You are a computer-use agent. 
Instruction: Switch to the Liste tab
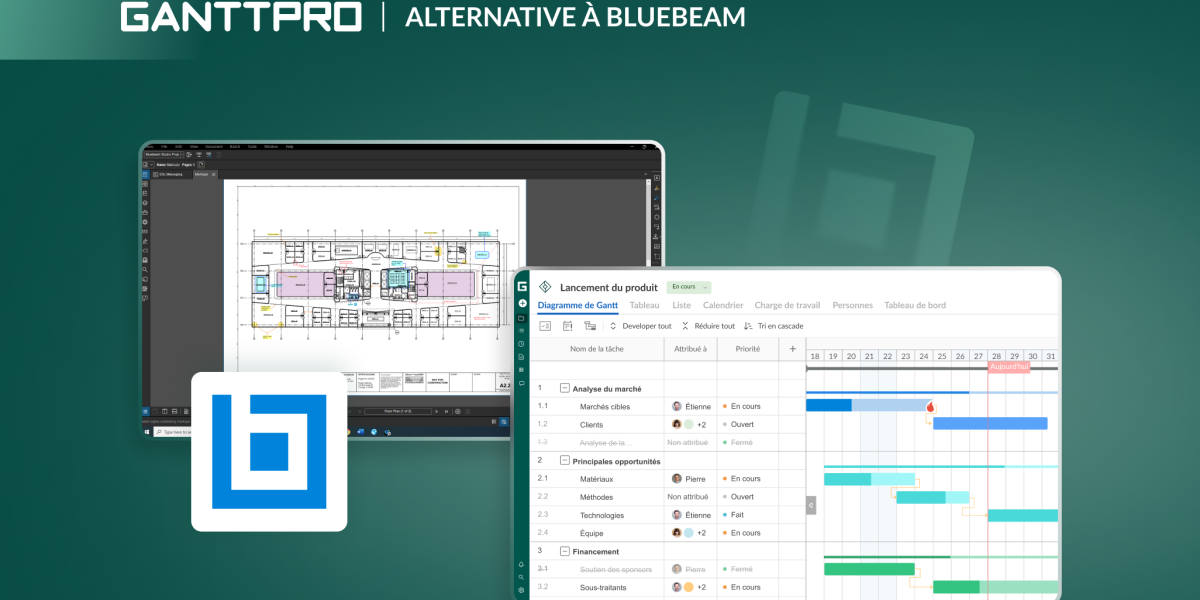(681, 305)
